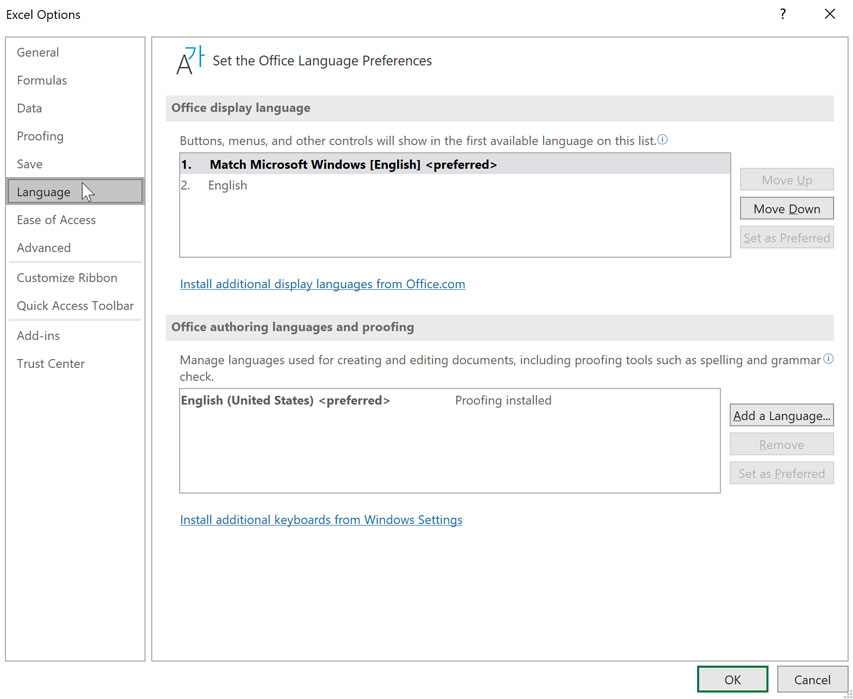Click the Move Down button

786,208
